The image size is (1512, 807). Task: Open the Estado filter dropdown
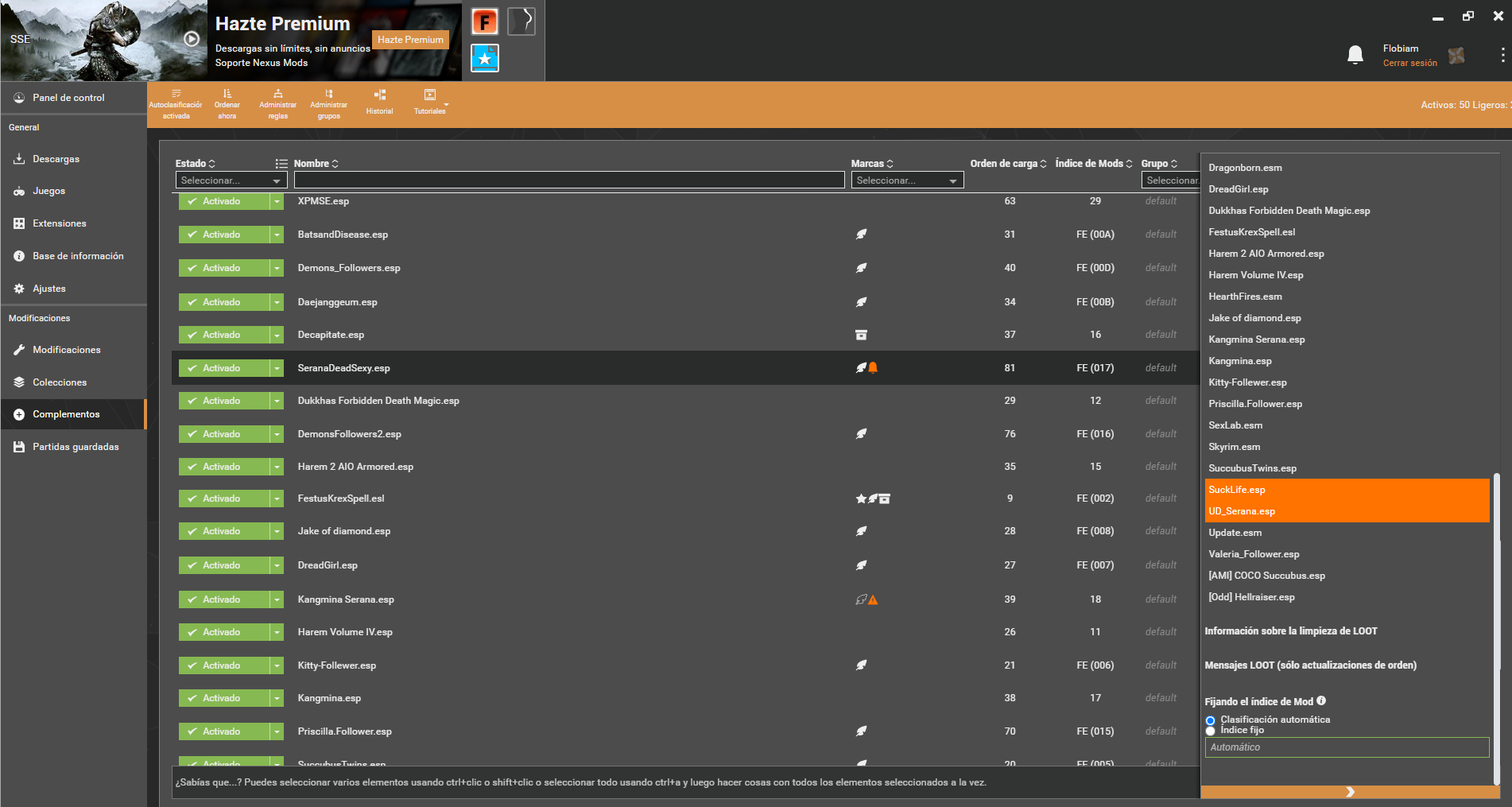click(x=231, y=180)
